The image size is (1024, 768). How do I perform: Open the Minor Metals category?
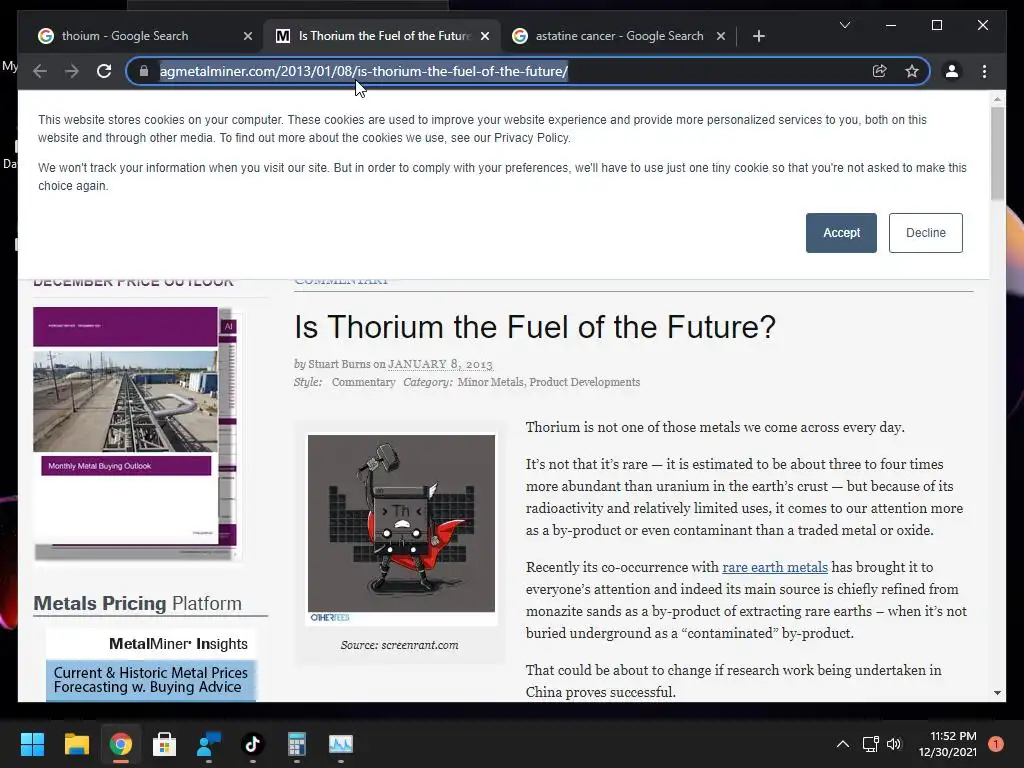point(490,382)
